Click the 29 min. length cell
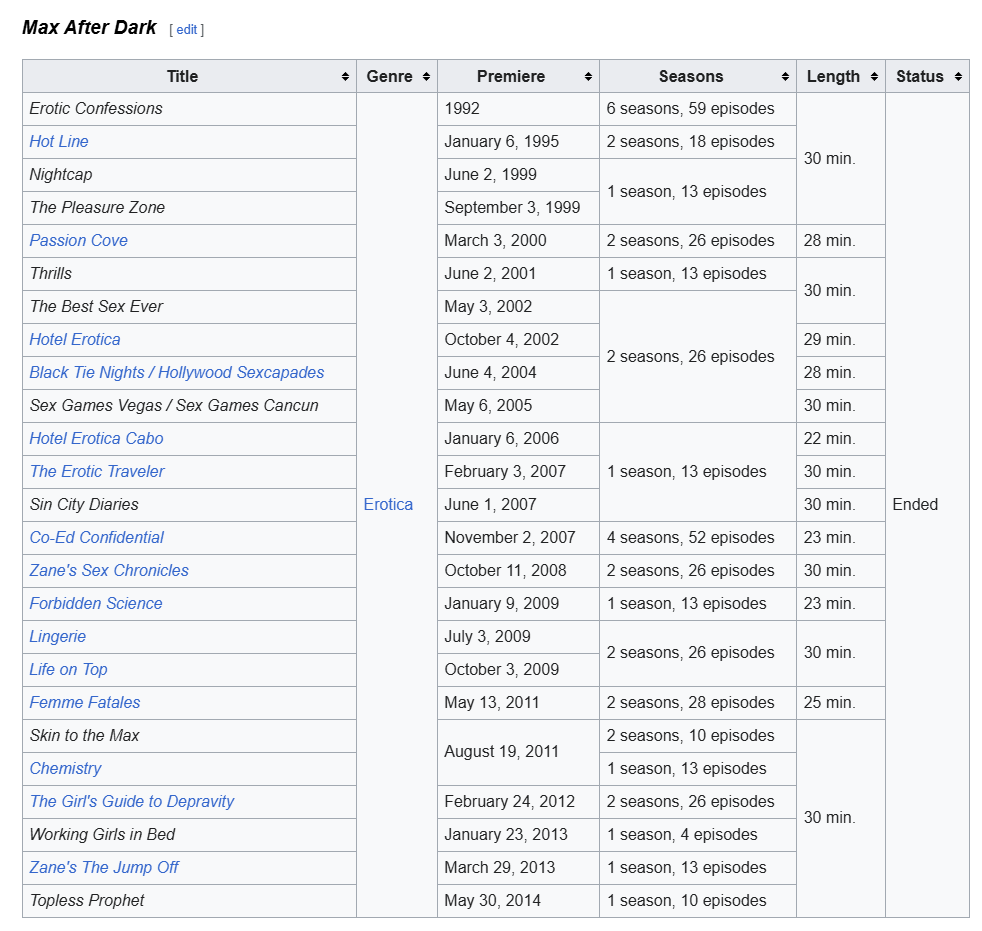The width and height of the screenshot is (982, 931). coord(840,339)
